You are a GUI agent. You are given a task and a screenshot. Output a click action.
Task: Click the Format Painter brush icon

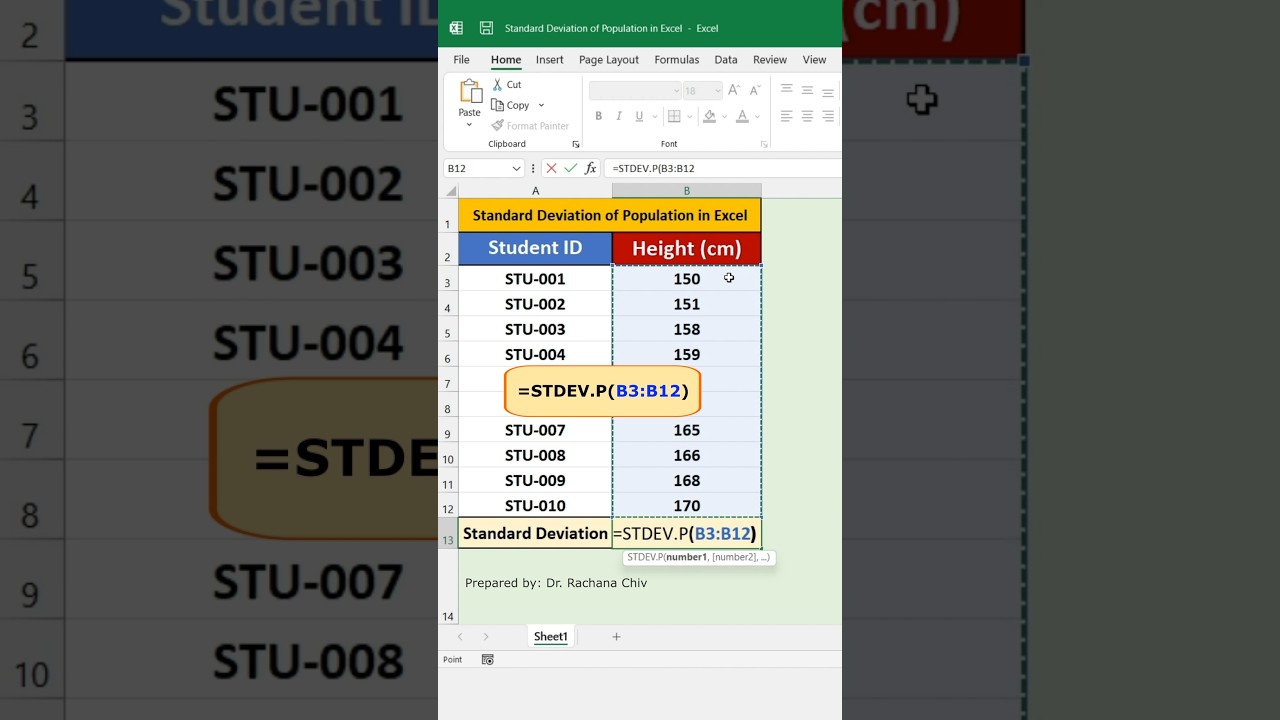(497, 126)
